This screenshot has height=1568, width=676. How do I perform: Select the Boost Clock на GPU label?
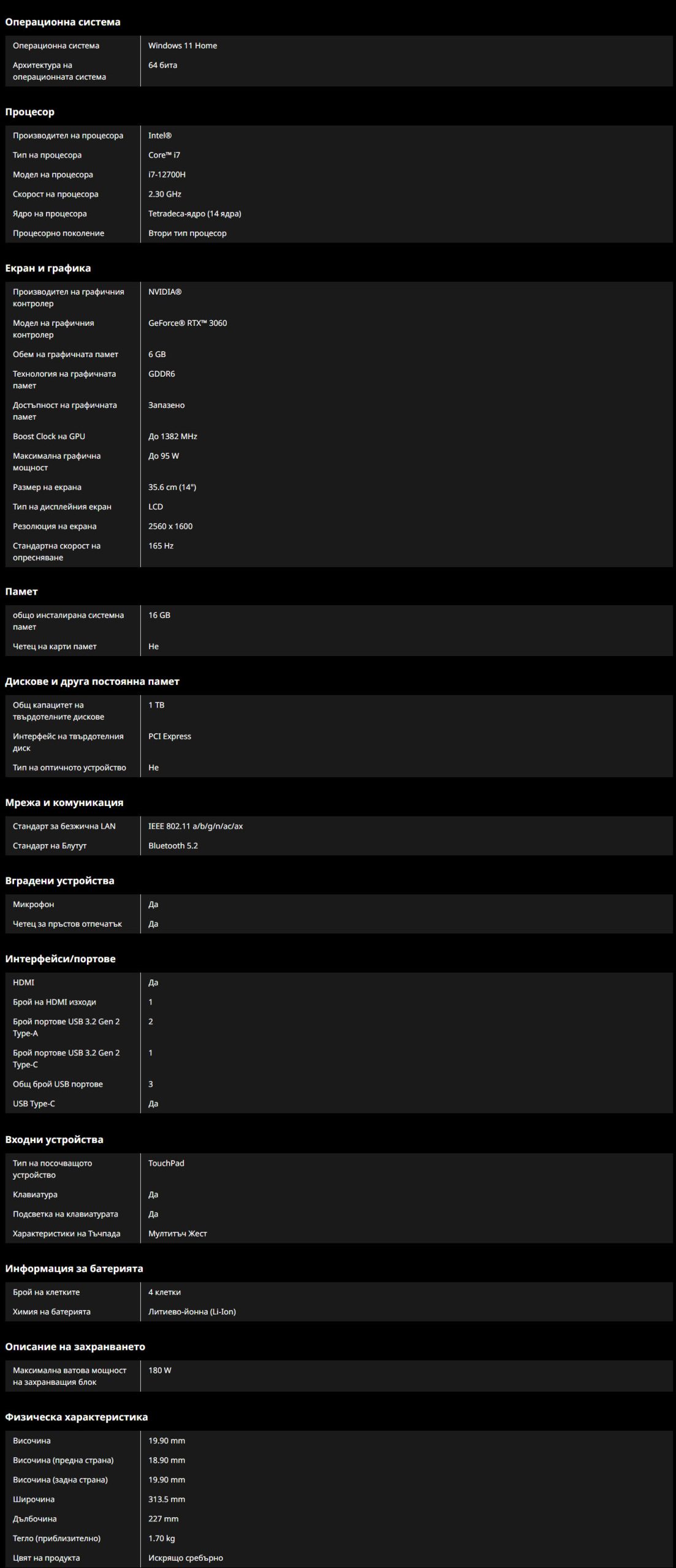coord(49,436)
